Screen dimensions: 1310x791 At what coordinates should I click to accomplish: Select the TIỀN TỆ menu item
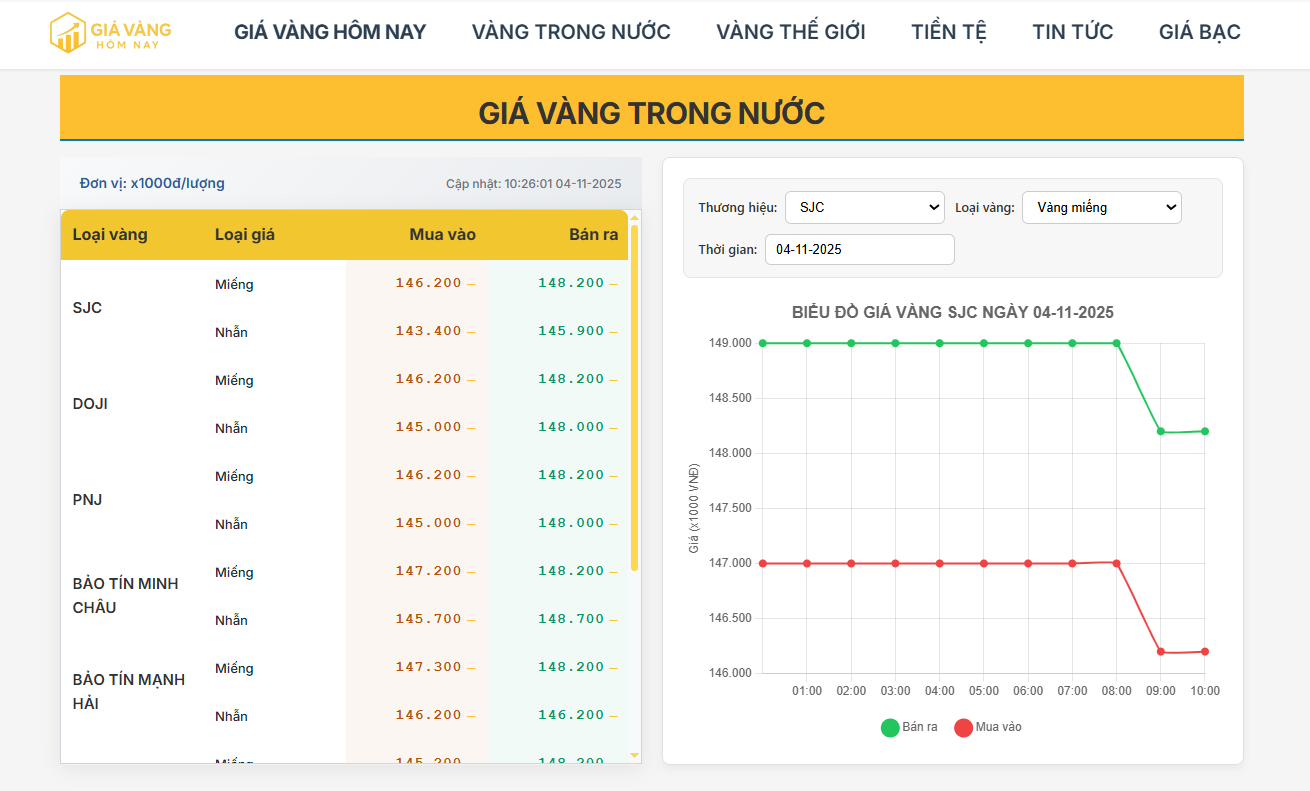click(948, 31)
